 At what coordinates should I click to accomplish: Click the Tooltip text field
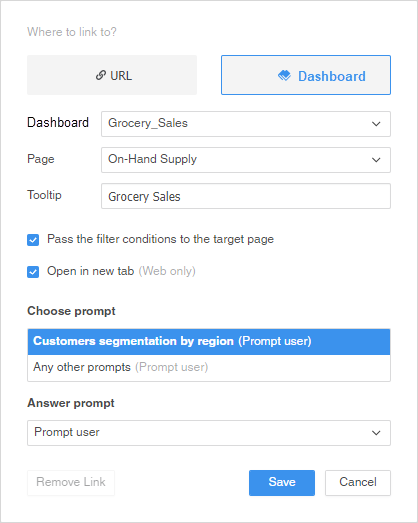point(246,196)
